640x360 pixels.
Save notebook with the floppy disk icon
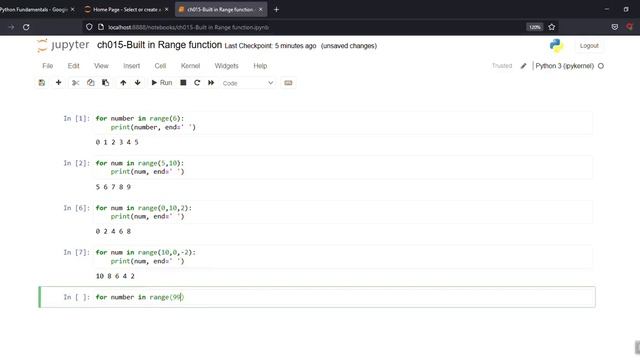[42, 83]
